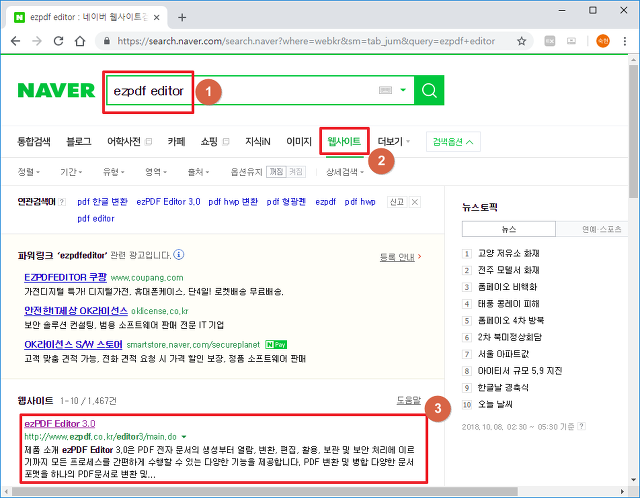
Task: Click related search 'ezPDF Editor 3.0'
Action: pyautogui.click(x=168, y=202)
